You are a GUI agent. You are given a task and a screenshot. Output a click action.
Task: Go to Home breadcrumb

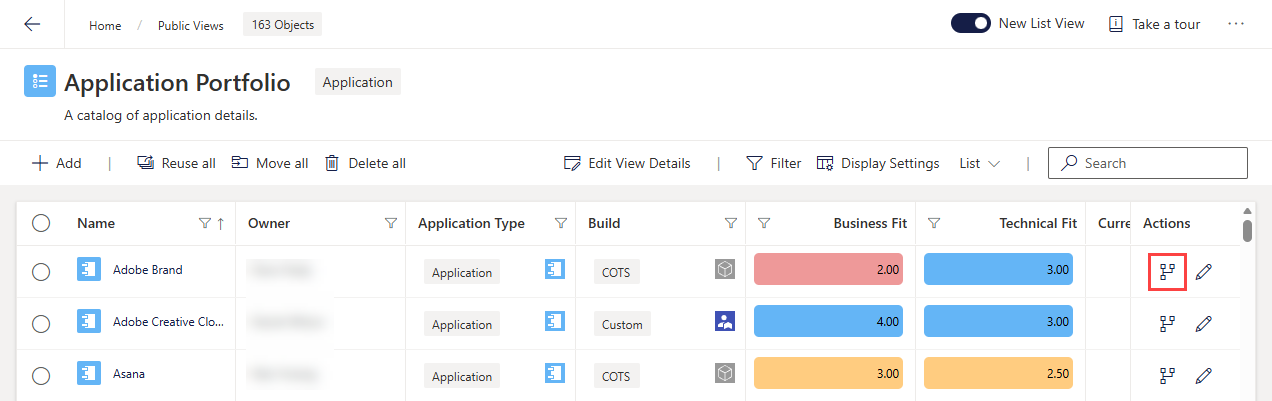pos(105,25)
